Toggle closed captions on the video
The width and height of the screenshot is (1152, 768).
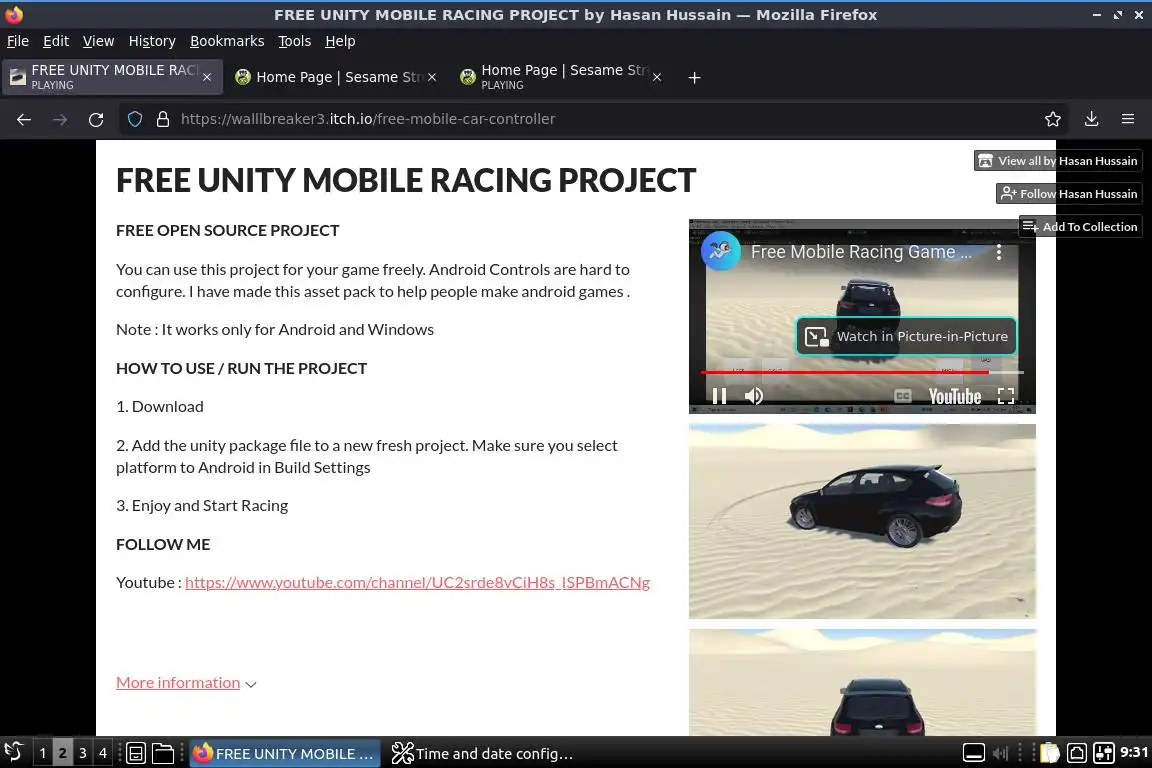903,396
